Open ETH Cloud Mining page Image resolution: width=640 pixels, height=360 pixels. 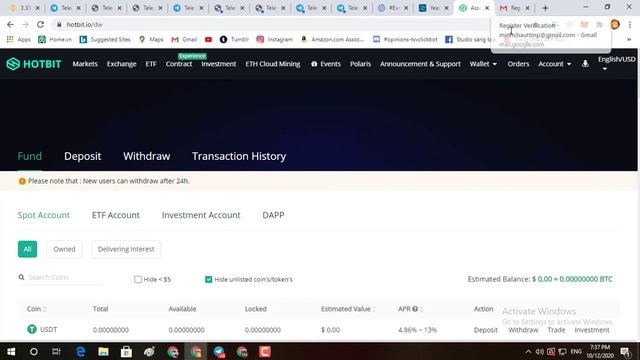point(273,64)
